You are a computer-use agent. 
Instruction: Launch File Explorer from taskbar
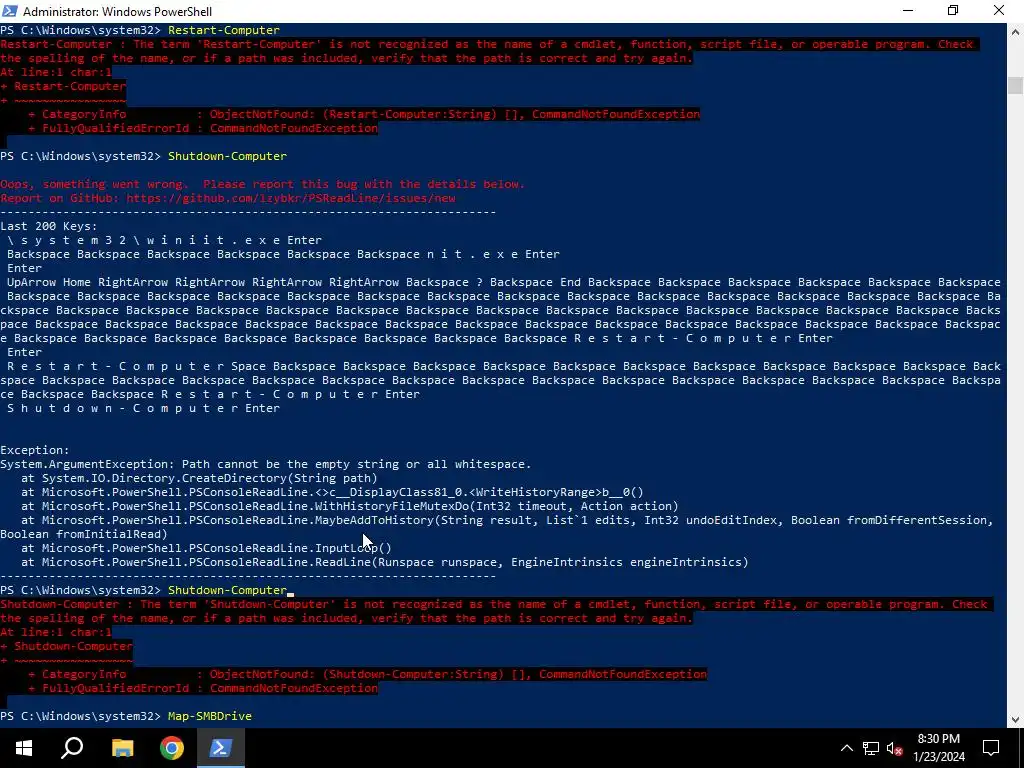(x=122, y=748)
